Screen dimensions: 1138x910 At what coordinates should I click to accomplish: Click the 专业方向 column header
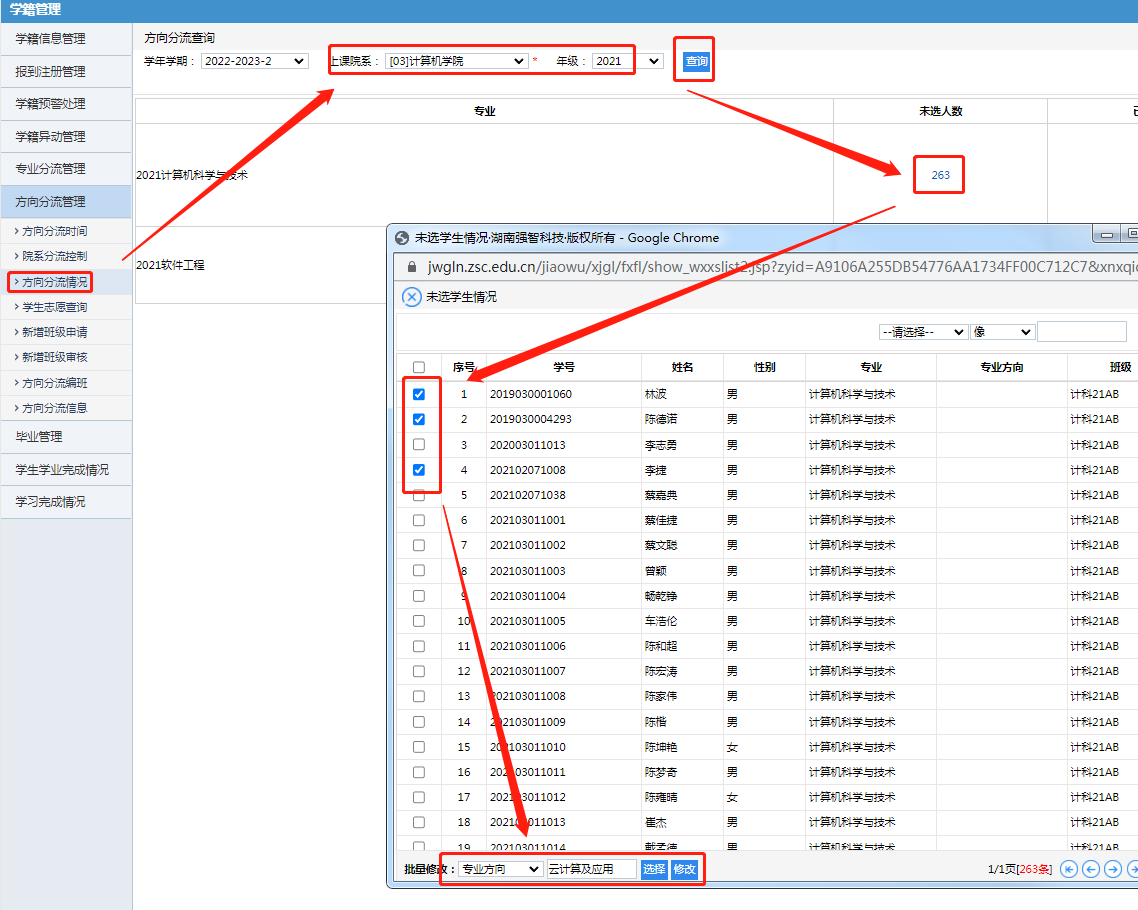[1002, 367]
